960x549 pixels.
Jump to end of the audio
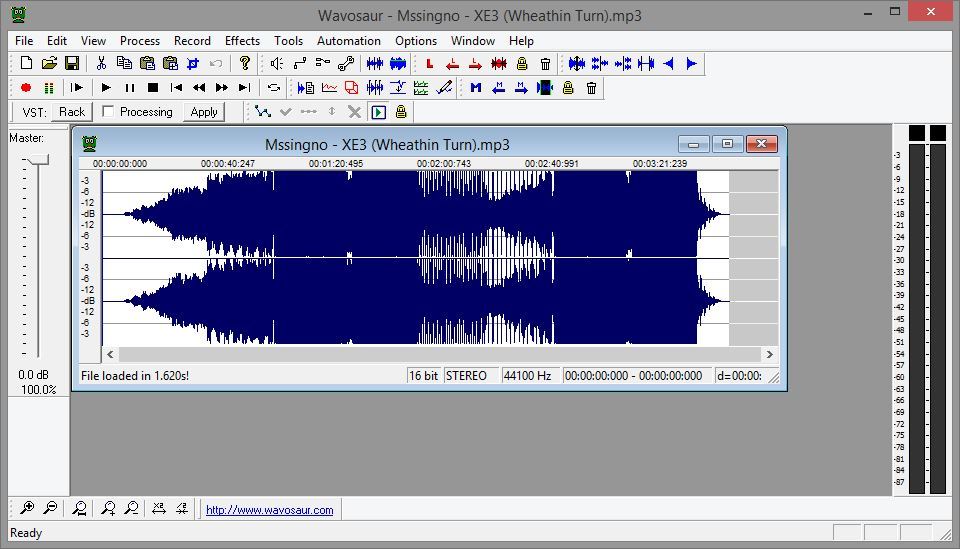(x=244, y=88)
